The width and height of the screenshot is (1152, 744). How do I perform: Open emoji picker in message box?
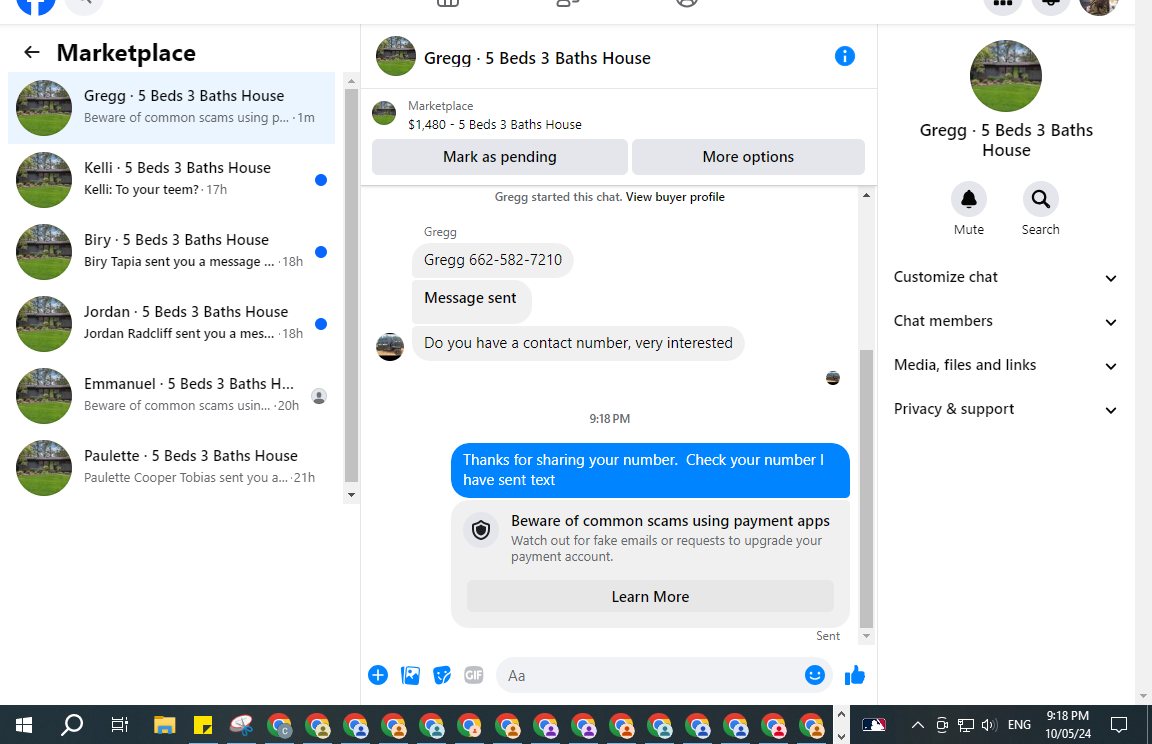coord(815,675)
